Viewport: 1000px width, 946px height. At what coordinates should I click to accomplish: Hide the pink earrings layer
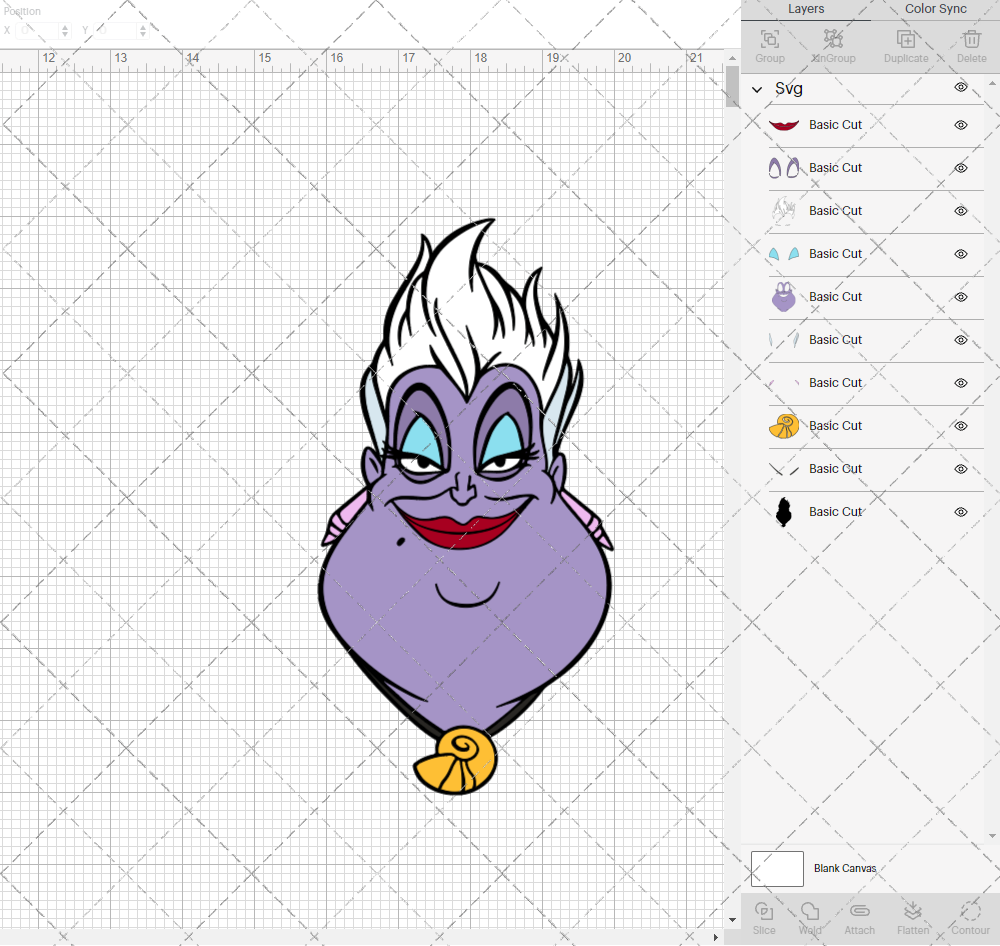coord(960,383)
